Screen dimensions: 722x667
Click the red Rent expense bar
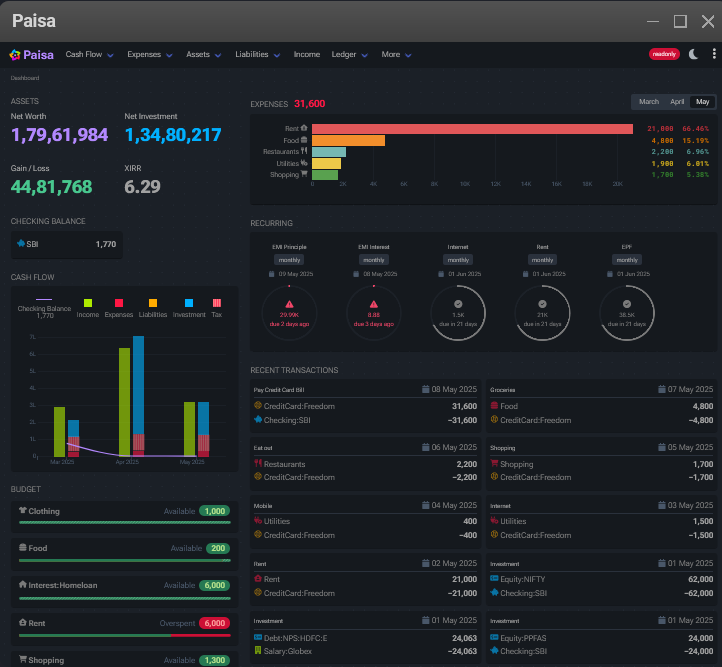pyautogui.click(x=472, y=129)
